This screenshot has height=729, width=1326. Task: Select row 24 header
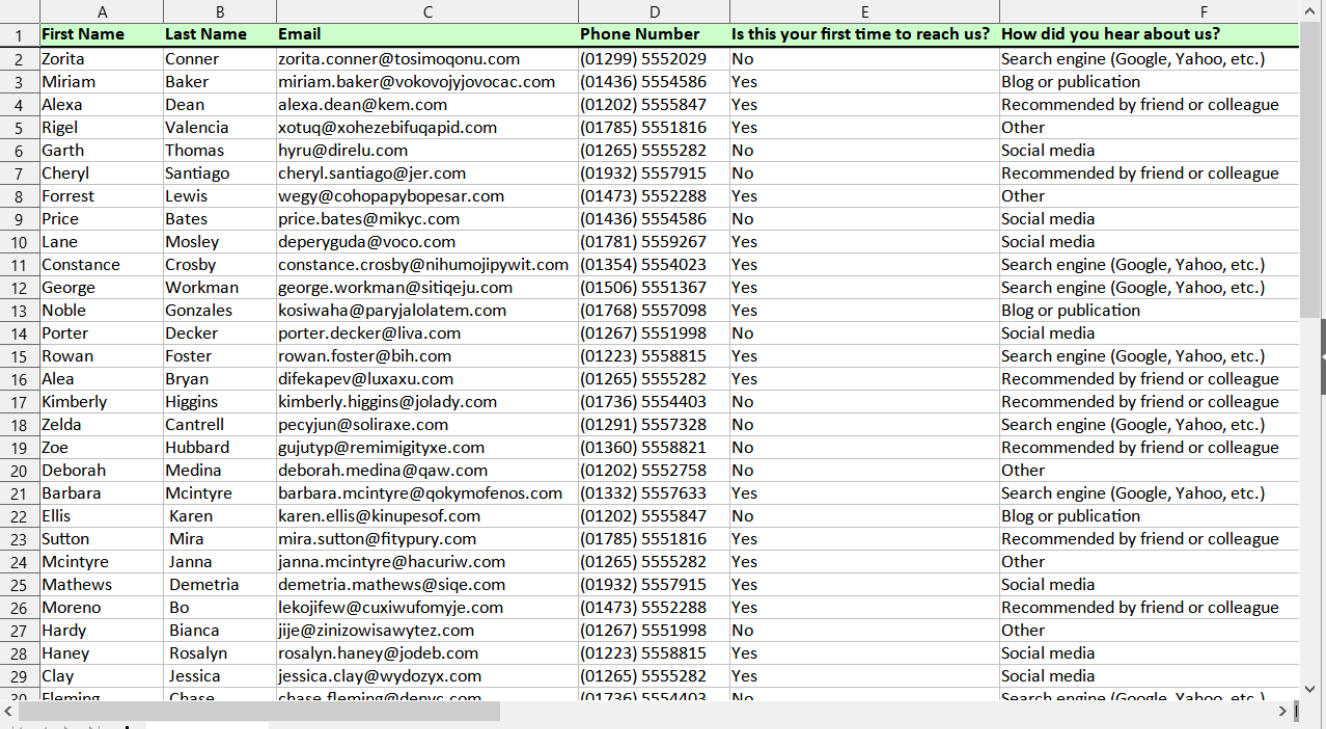click(x=19, y=562)
